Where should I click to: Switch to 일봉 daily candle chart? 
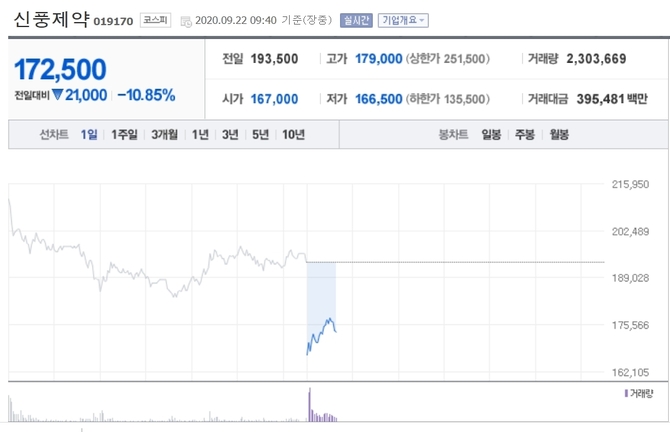pyautogui.click(x=491, y=135)
